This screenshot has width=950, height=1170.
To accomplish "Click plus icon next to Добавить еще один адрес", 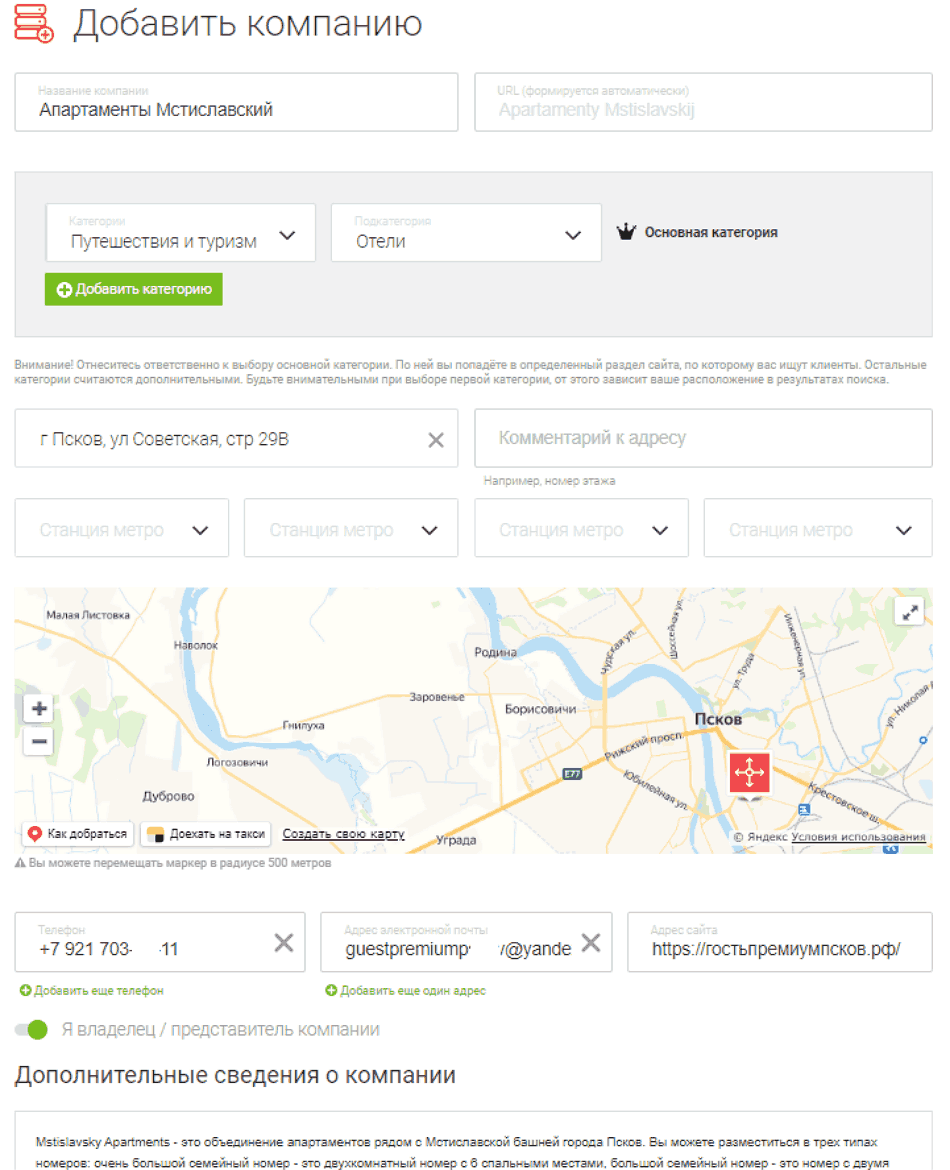I will coord(331,990).
